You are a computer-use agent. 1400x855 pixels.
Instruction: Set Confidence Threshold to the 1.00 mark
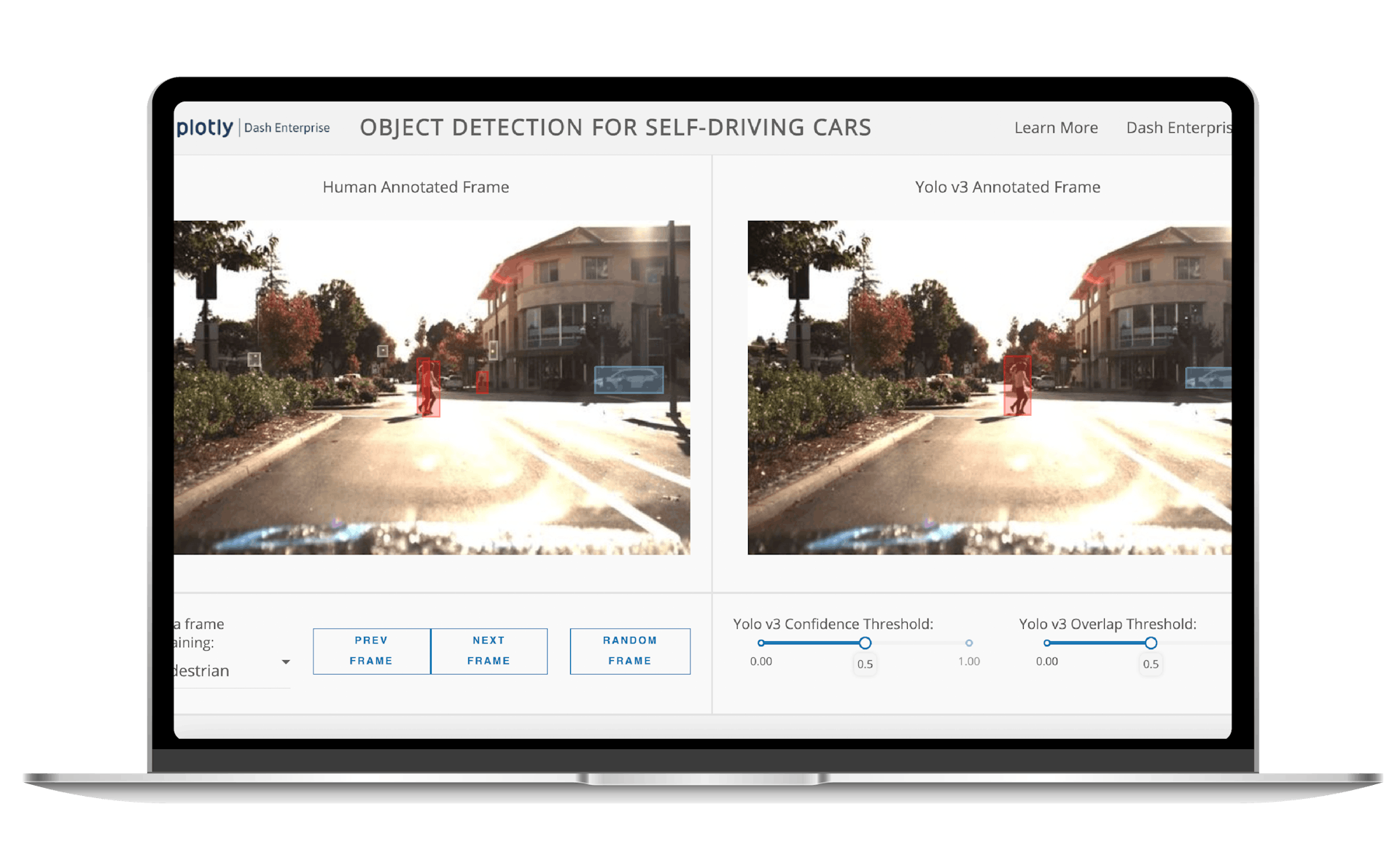click(x=969, y=643)
